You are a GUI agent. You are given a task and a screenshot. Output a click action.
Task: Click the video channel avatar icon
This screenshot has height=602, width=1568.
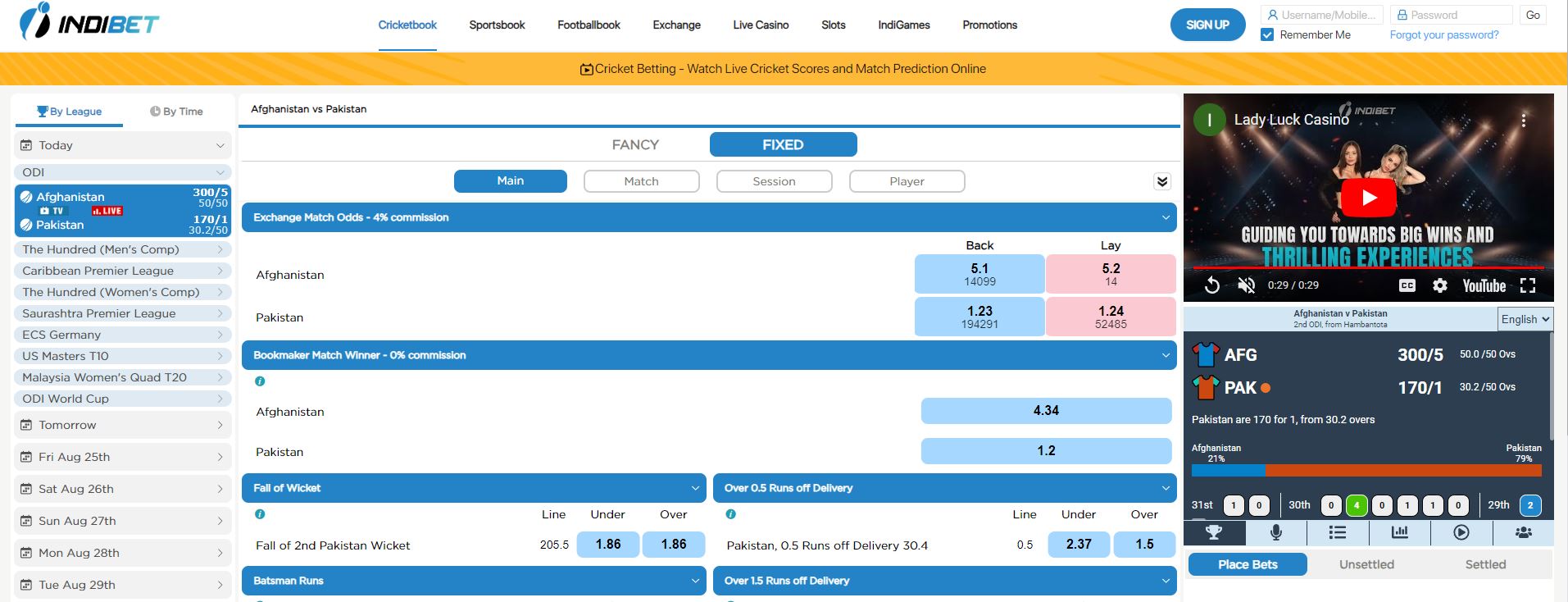point(1209,120)
